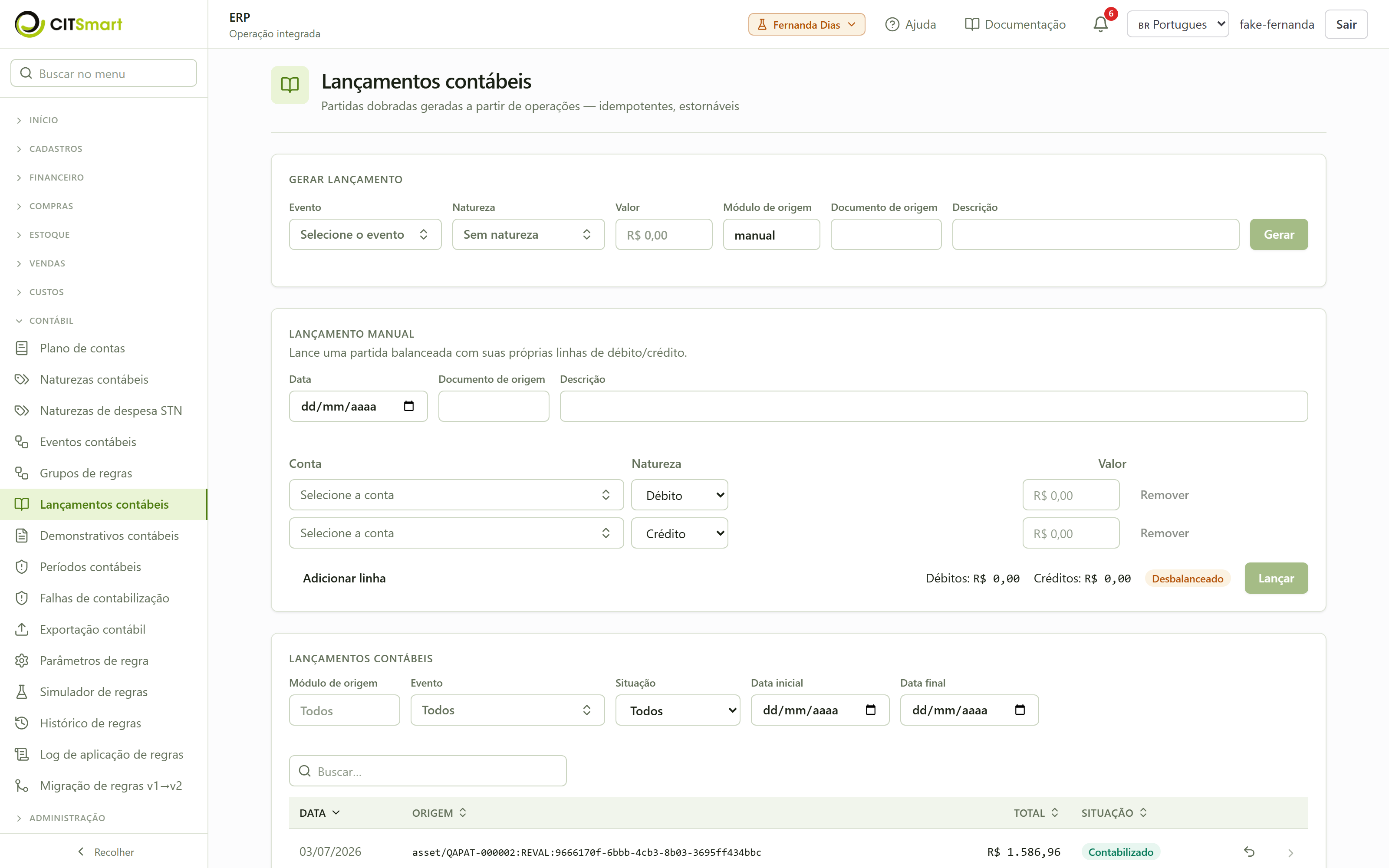Image resolution: width=1389 pixels, height=868 pixels.
Task: Open Períodos contábeis sidebar item
Action: [104, 567]
